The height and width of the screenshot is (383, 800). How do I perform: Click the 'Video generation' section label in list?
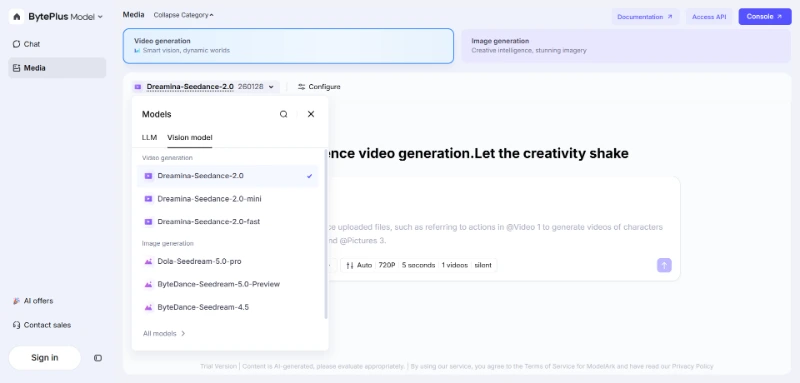167,158
